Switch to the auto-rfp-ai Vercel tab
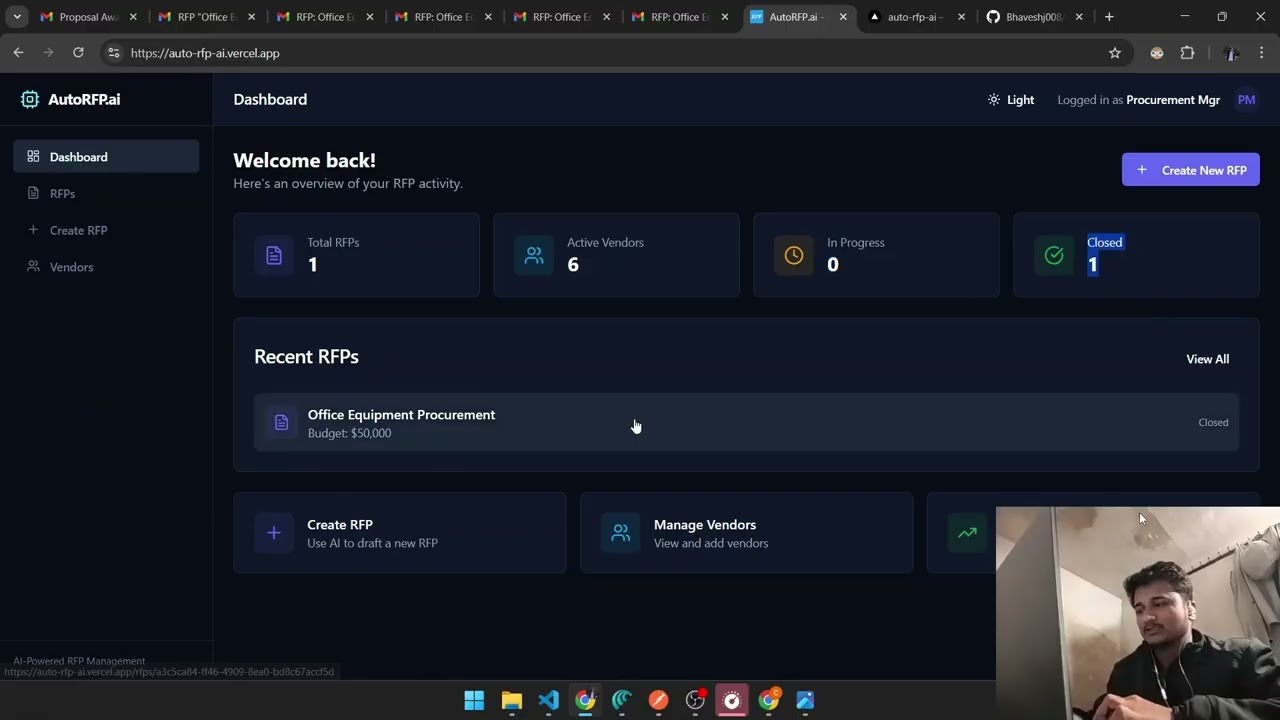 [x=915, y=17]
